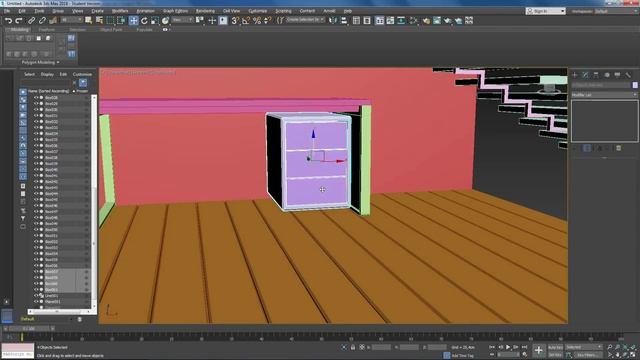The height and width of the screenshot is (360, 640).
Task: Open the Edit menu
Action: pos(22,11)
